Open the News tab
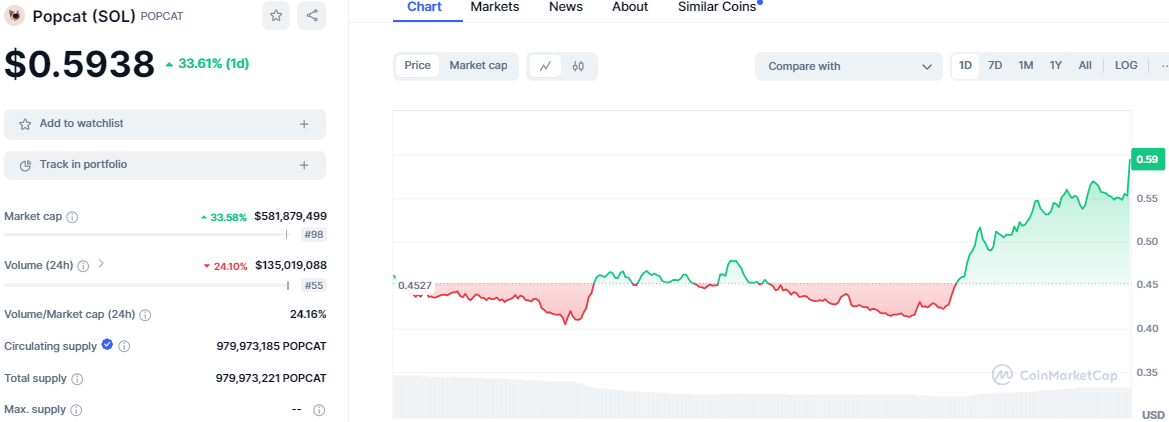Viewport: 1169px width, 422px height. 566,7
